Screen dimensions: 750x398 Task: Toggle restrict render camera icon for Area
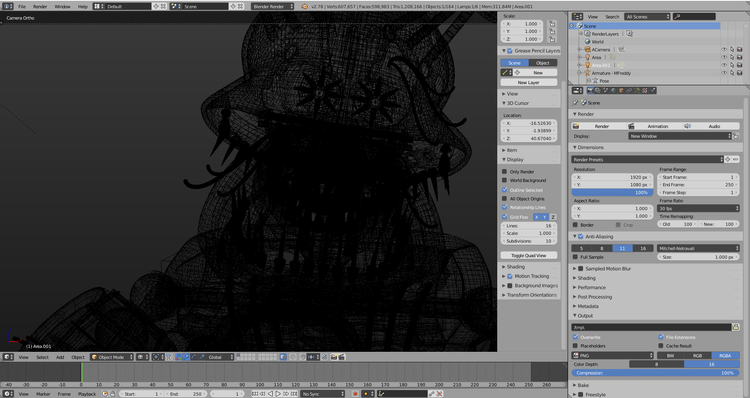click(x=739, y=57)
